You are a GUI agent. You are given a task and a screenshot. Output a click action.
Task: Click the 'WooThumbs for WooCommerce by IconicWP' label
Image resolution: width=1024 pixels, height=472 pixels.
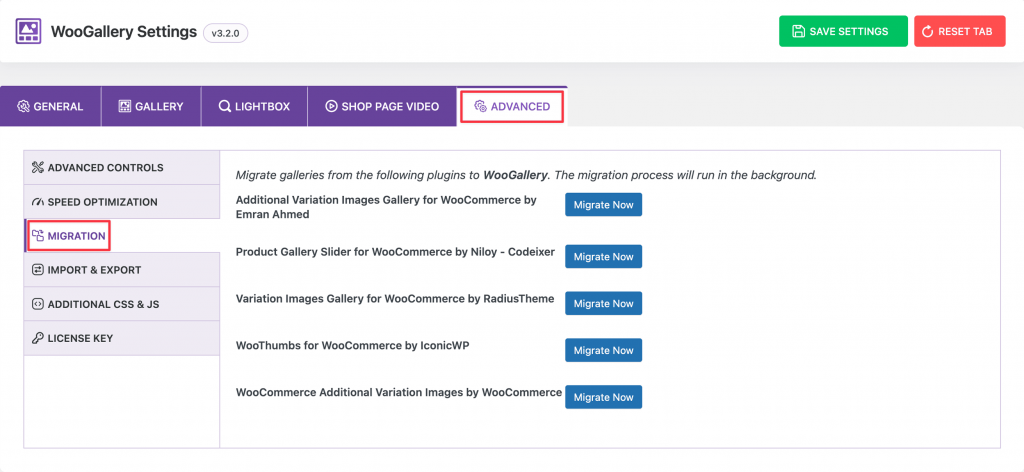tap(353, 345)
